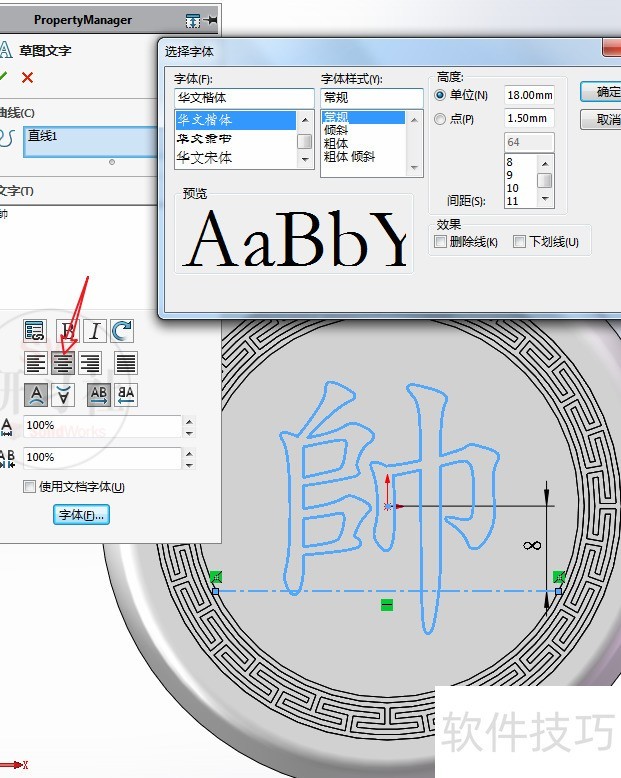621x778 pixels.
Task: Click the 18.00mm height field
Action: pos(529,95)
